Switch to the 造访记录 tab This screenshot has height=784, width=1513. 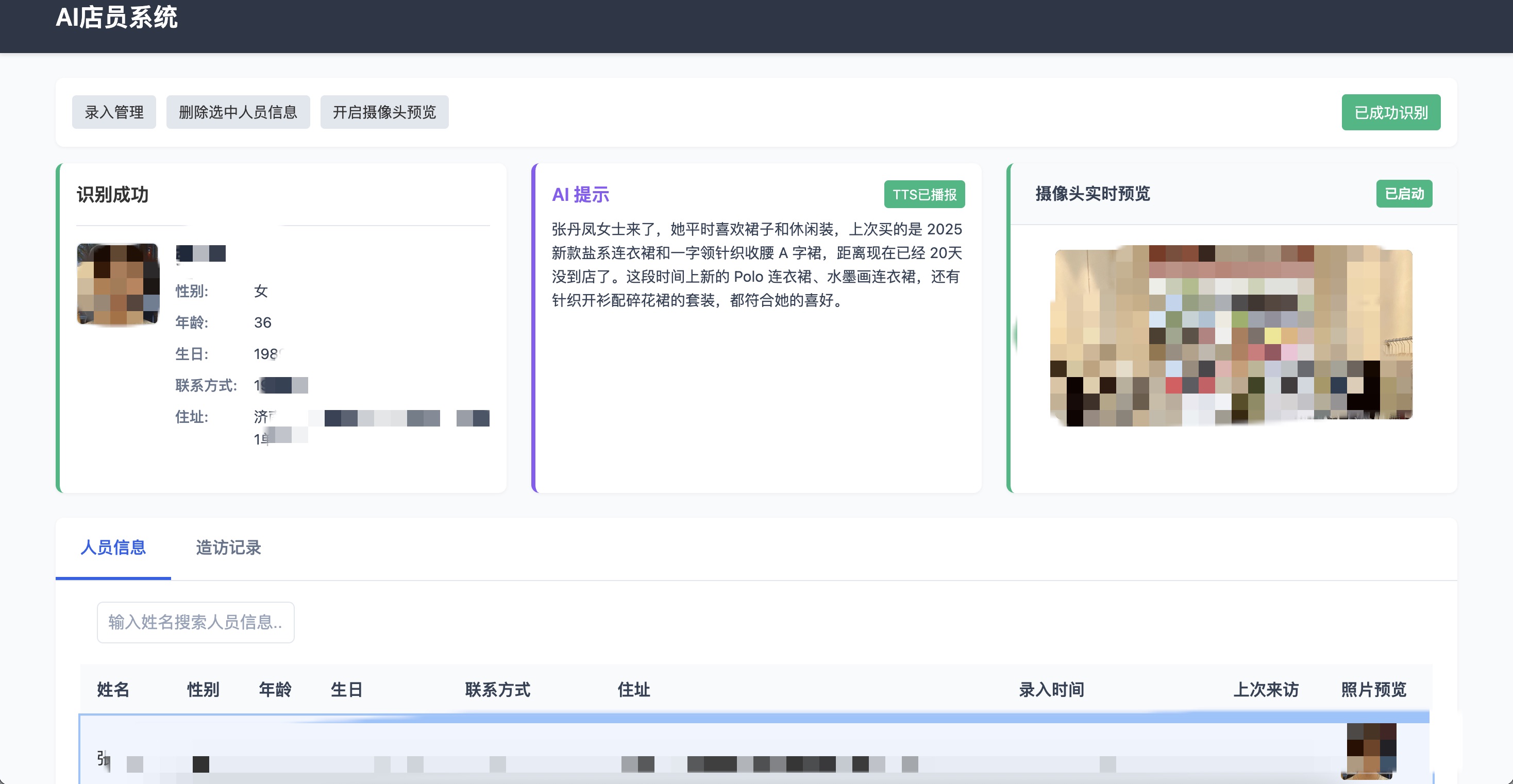tap(228, 548)
